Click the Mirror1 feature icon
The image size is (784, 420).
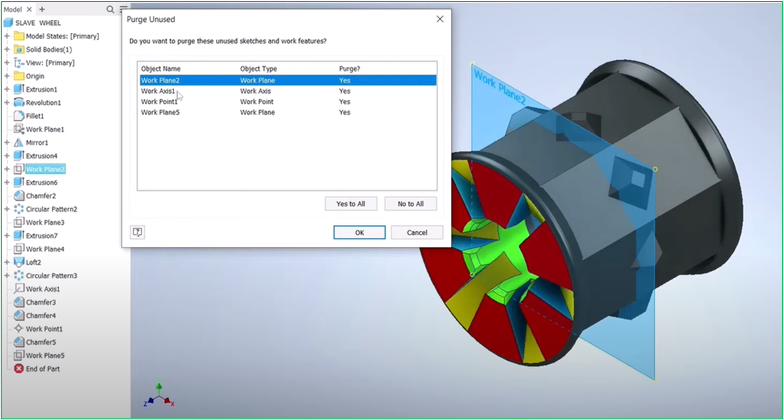pos(19,142)
